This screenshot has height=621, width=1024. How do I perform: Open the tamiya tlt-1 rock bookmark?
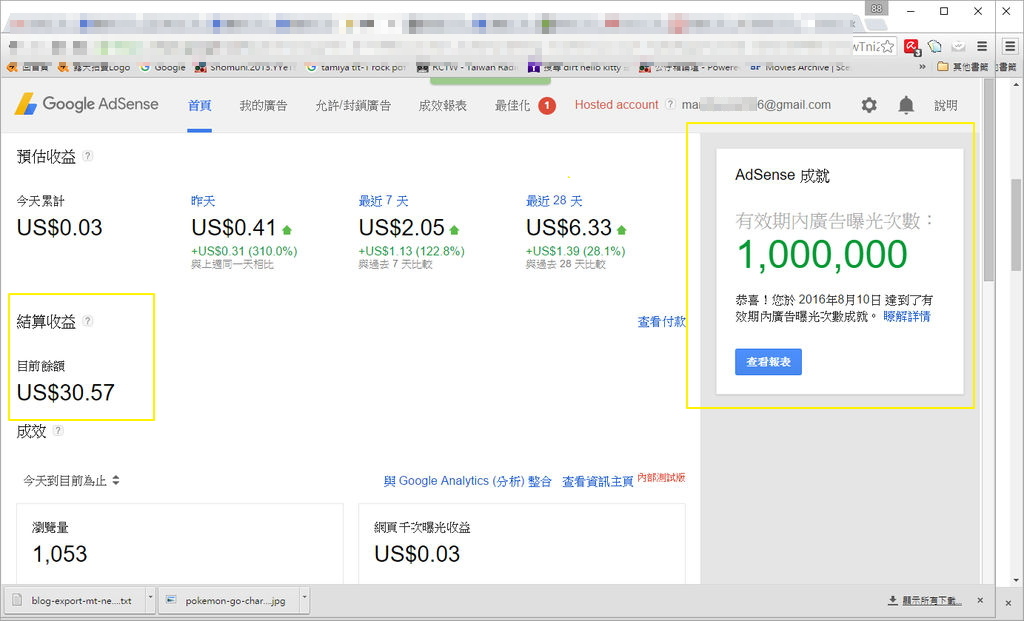pos(356,67)
